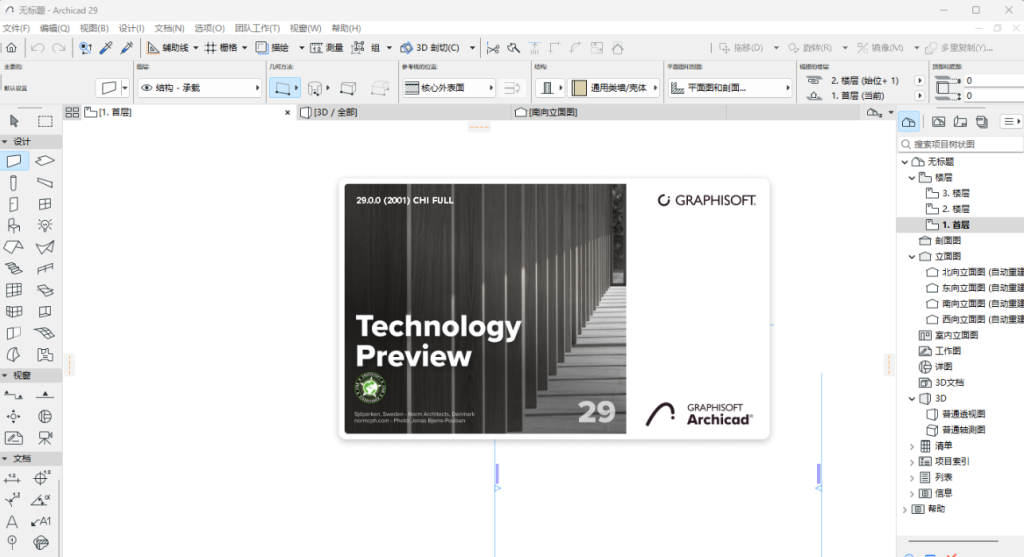The height and width of the screenshot is (557, 1024).
Task: Toggle the 描绘 trace reference button
Action: 272,47
